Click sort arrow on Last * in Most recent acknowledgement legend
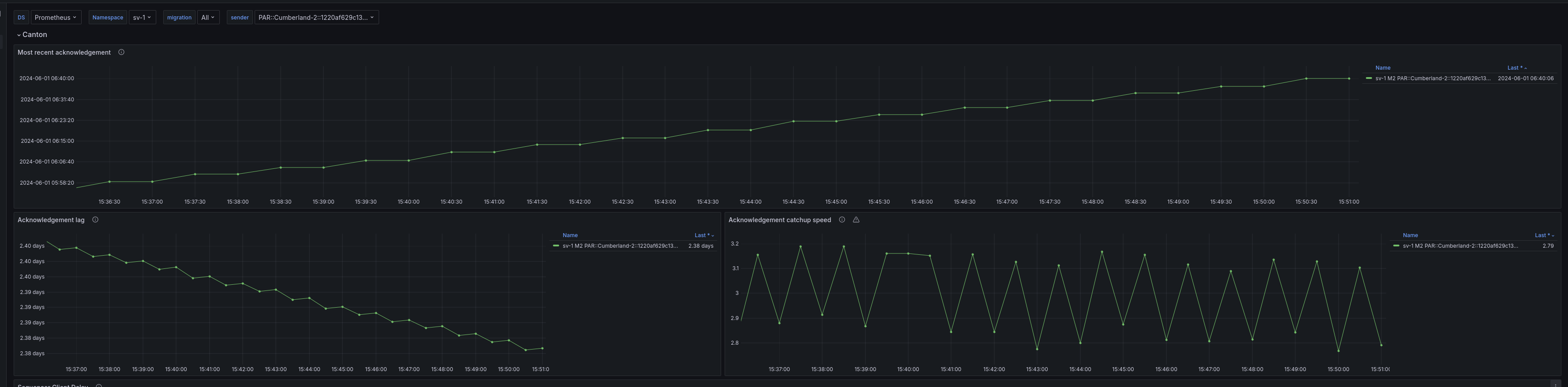 [x=1525, y=68]
